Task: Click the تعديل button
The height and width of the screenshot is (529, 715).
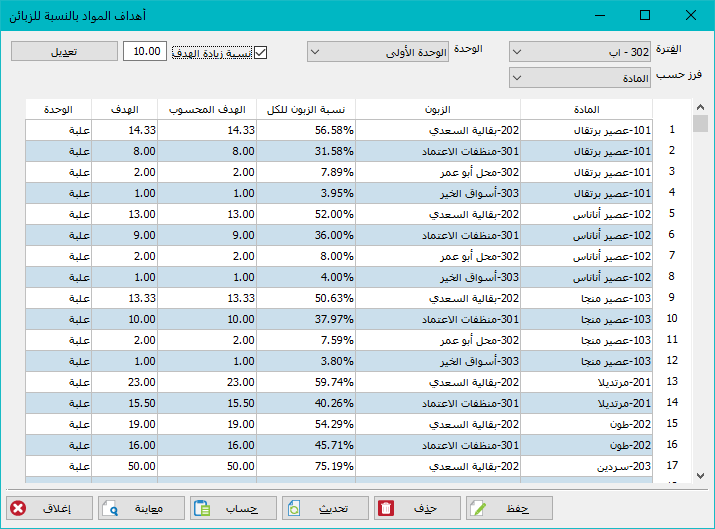Action: pos(64,51)
